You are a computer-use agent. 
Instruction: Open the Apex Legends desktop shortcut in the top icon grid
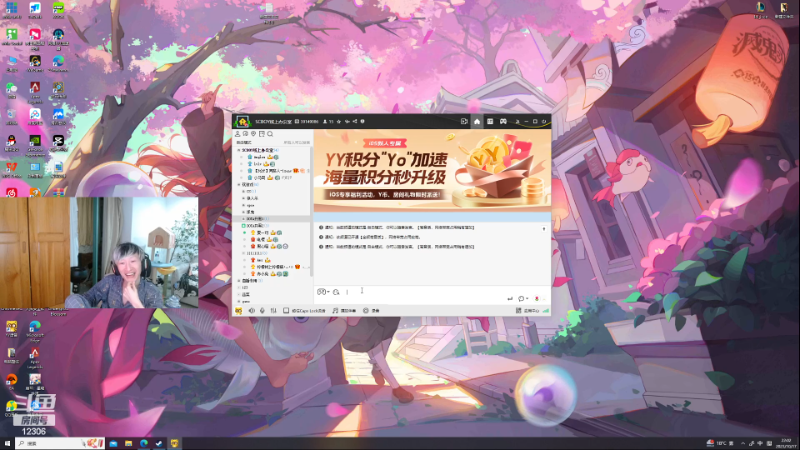pos(35,90)
